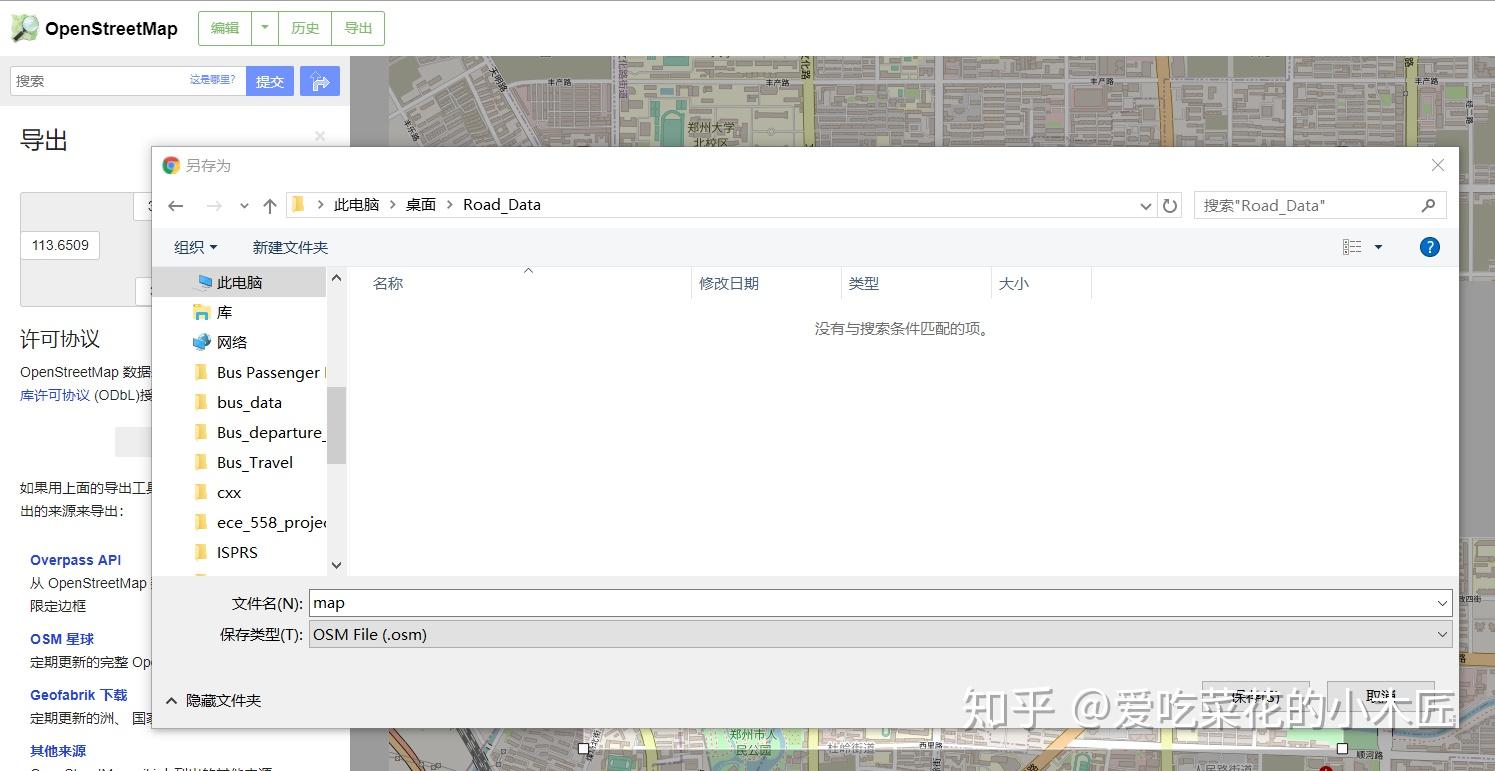1495x771 pixels.
Task: Open the 导出 tab
Action: coord(358,28)
